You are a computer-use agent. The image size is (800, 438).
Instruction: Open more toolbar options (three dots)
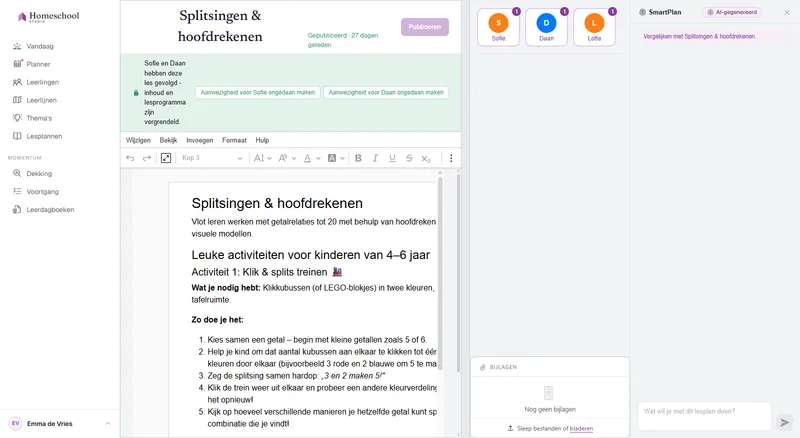point(451,158)
